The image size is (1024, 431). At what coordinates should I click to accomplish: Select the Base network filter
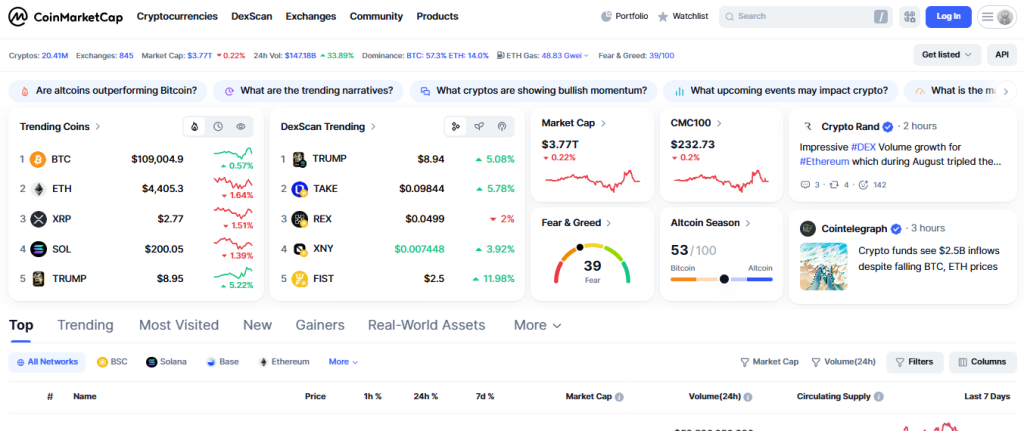[223, 362]
